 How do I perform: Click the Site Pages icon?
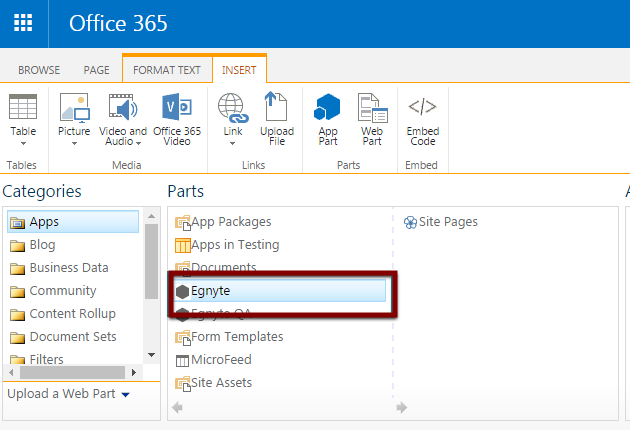tap(410, 222)
